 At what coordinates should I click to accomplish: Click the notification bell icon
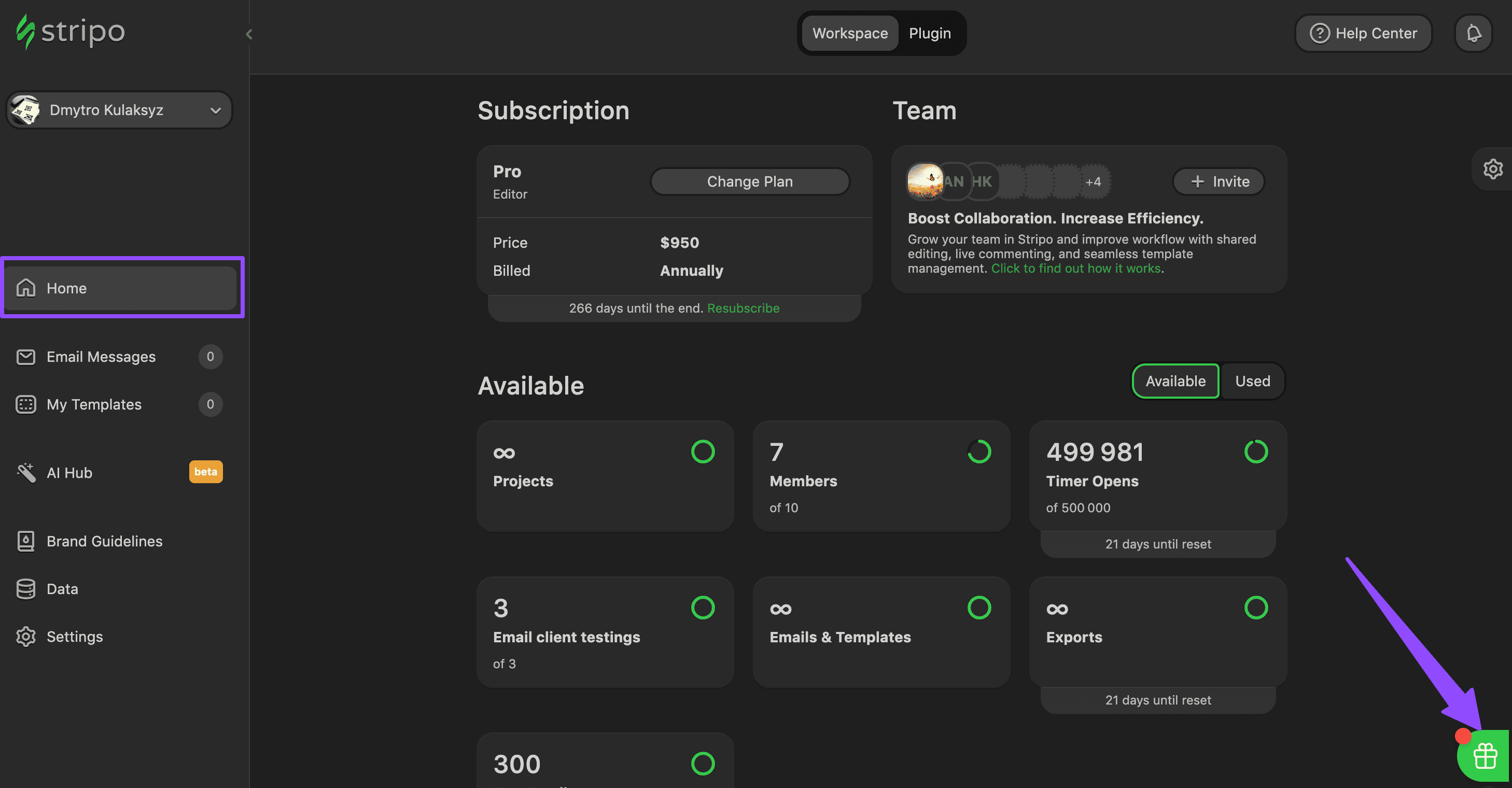(1473, 34)
